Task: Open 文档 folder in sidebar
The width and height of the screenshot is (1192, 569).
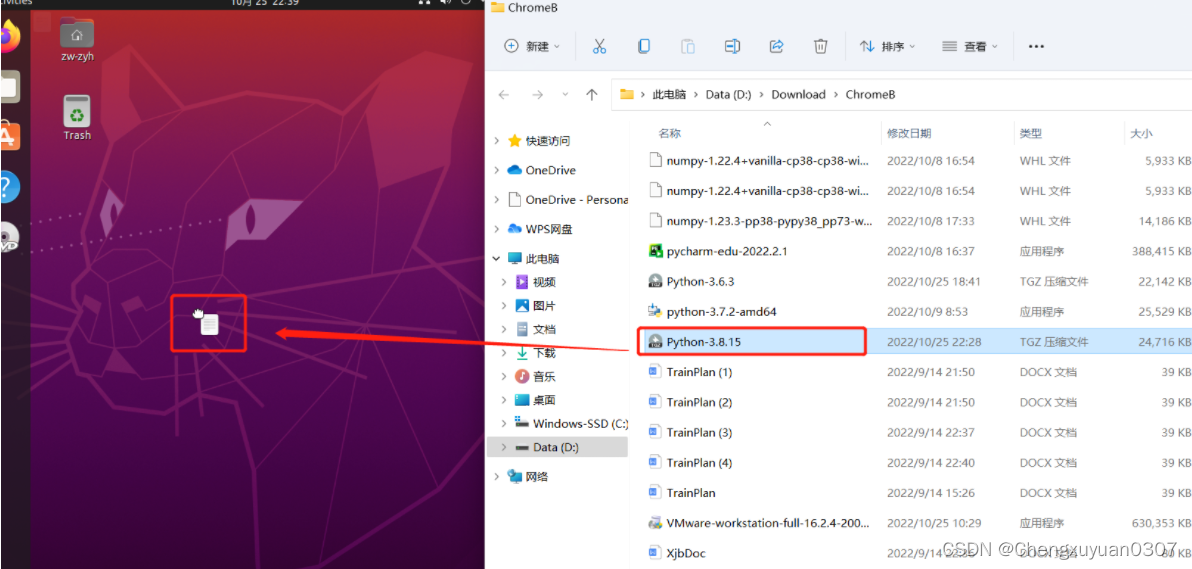Action: pyautogui.click(x=536, y=329)
